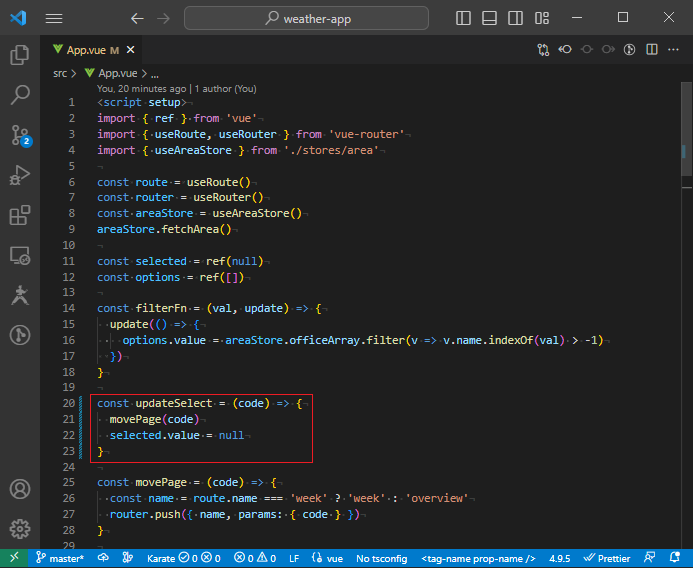Open the Manage gear menu
Image resolution: width=693 pixels, height=568 pixels.
point(20,529)
